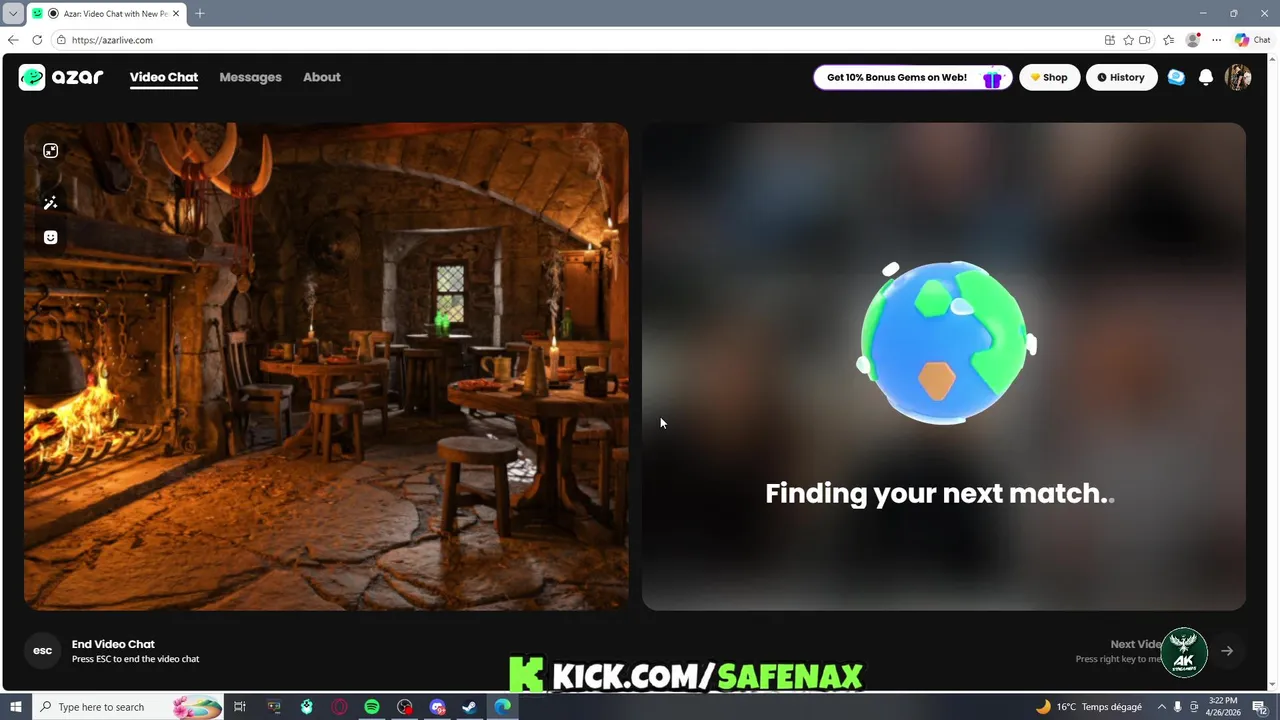
Task: Click the ESC end video chat button
Action: pyautogui.click(x=43, y=651)
